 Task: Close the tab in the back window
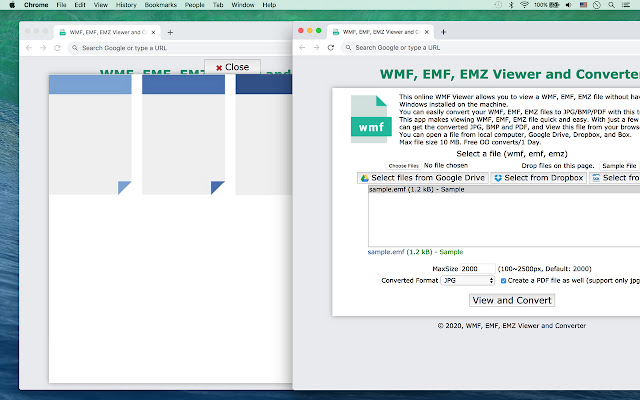[153, 32]
